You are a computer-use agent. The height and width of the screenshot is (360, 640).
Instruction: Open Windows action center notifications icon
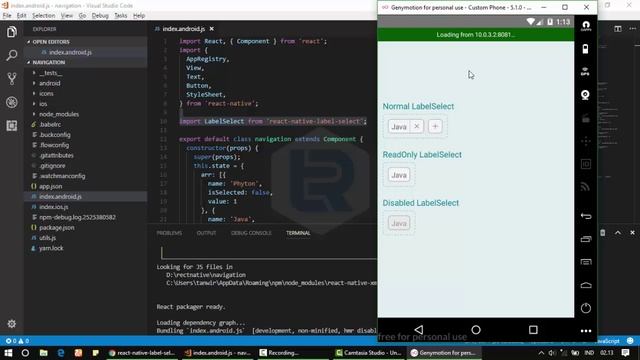(x=625, y=353)
